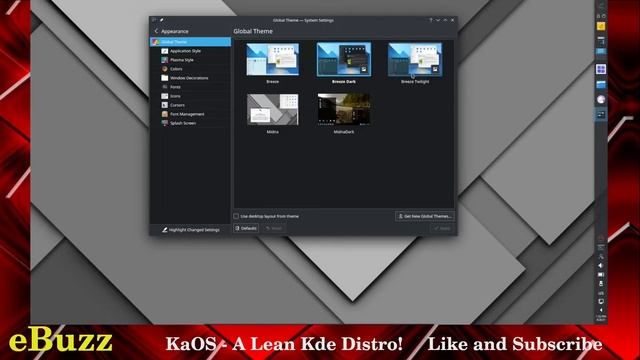Click the Splash Screen sidebar icon
The height and width of the screenshot is (360, 640).
(164, 123)
